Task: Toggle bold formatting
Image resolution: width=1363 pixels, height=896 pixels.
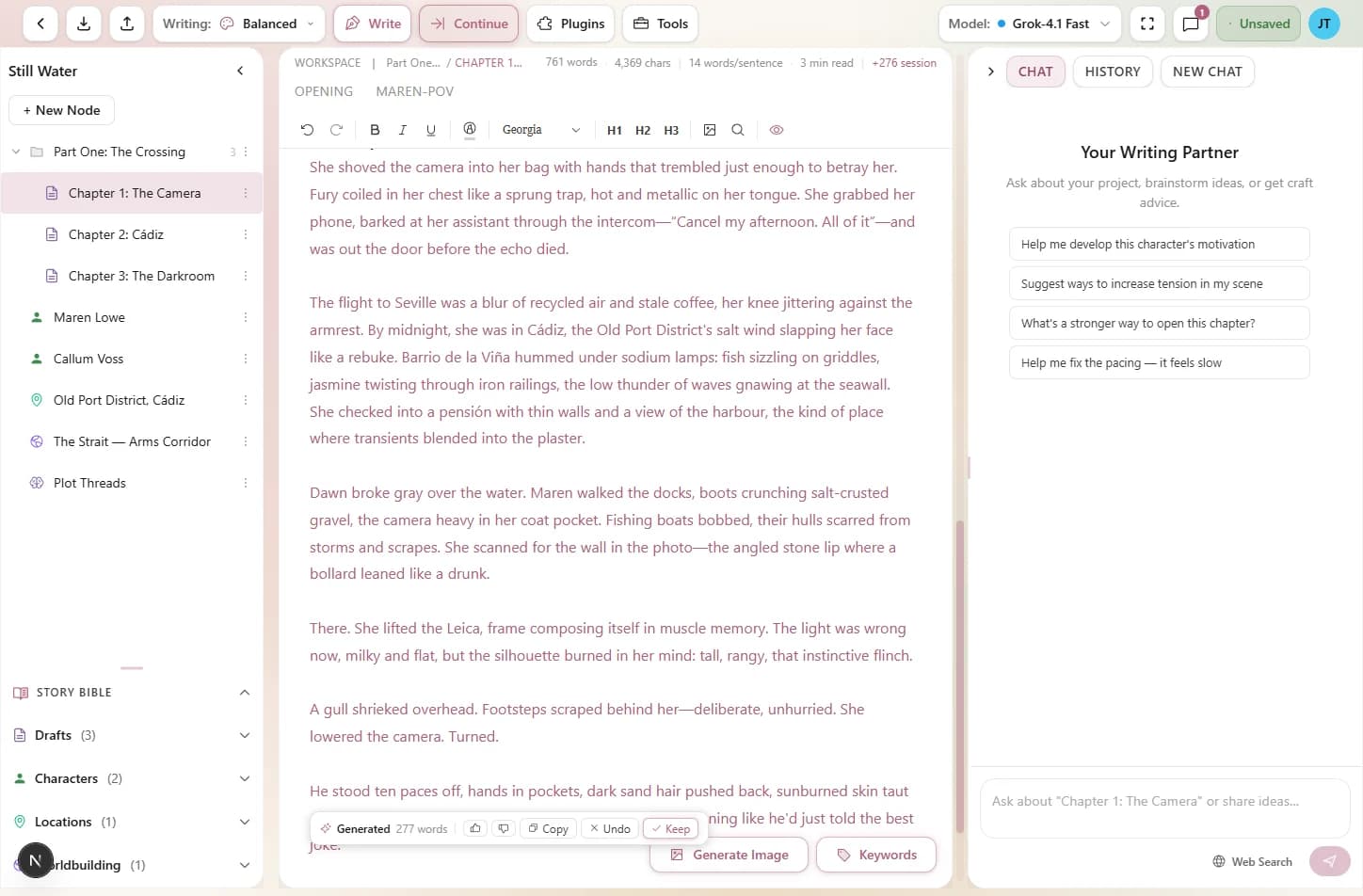Action: pyautogui.click(x=375, y=130)
